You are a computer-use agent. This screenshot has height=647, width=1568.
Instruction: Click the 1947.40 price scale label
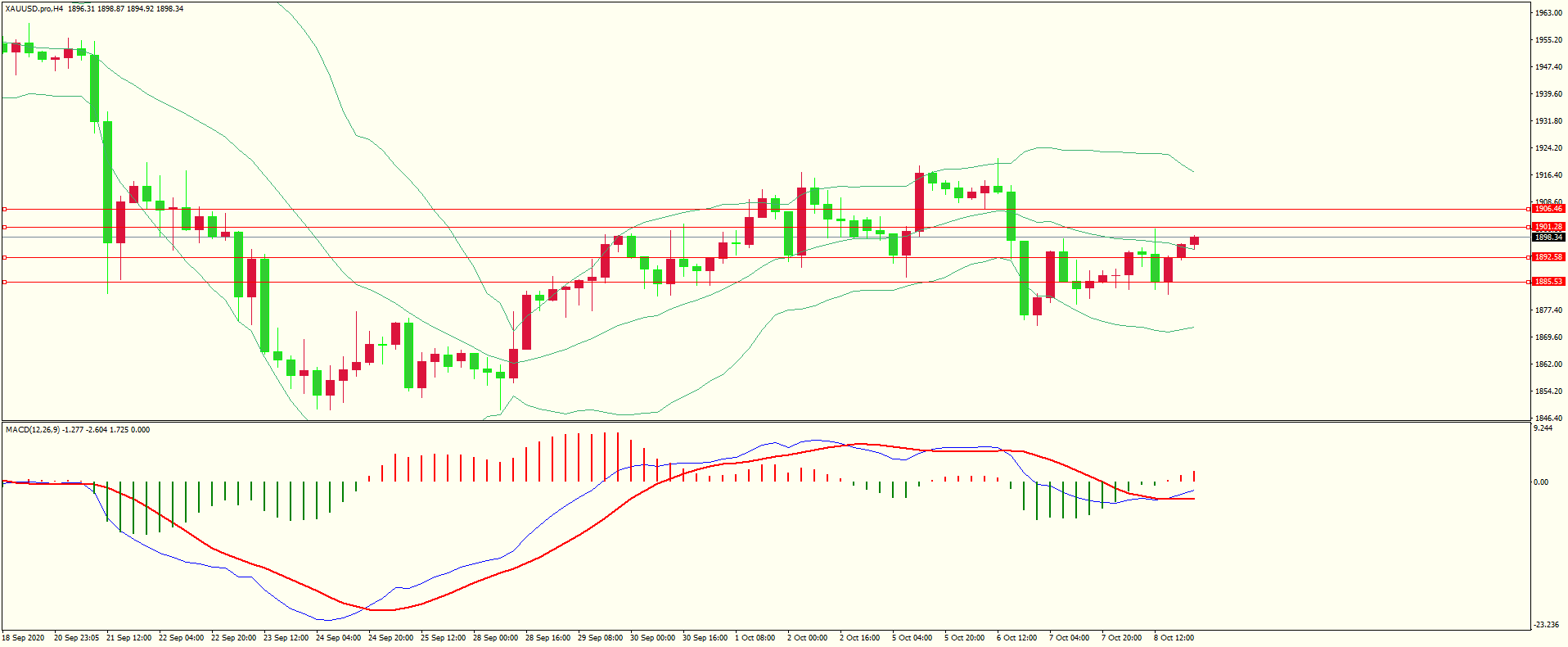(1549, 67)
